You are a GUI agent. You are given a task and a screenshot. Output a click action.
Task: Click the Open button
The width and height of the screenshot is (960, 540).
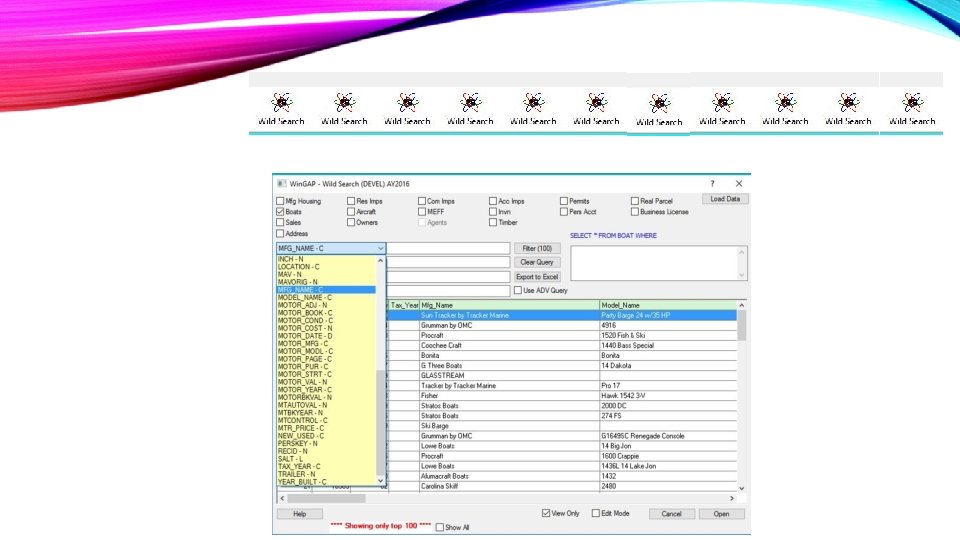point(721,514)
